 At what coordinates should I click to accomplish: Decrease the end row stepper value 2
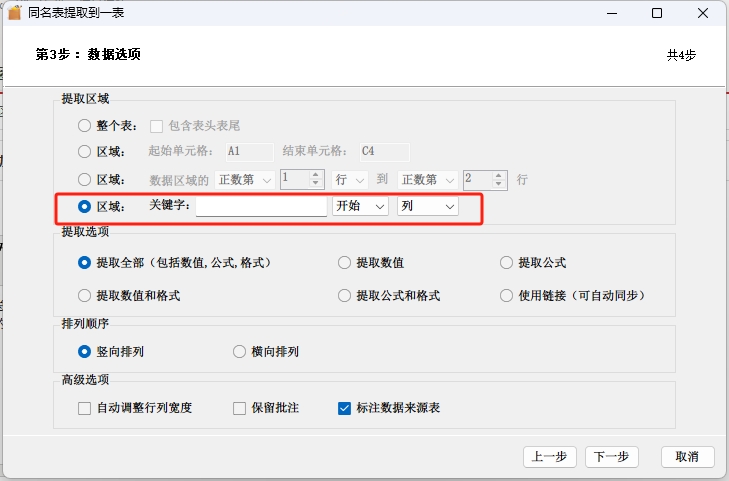(x=498, y=184)
